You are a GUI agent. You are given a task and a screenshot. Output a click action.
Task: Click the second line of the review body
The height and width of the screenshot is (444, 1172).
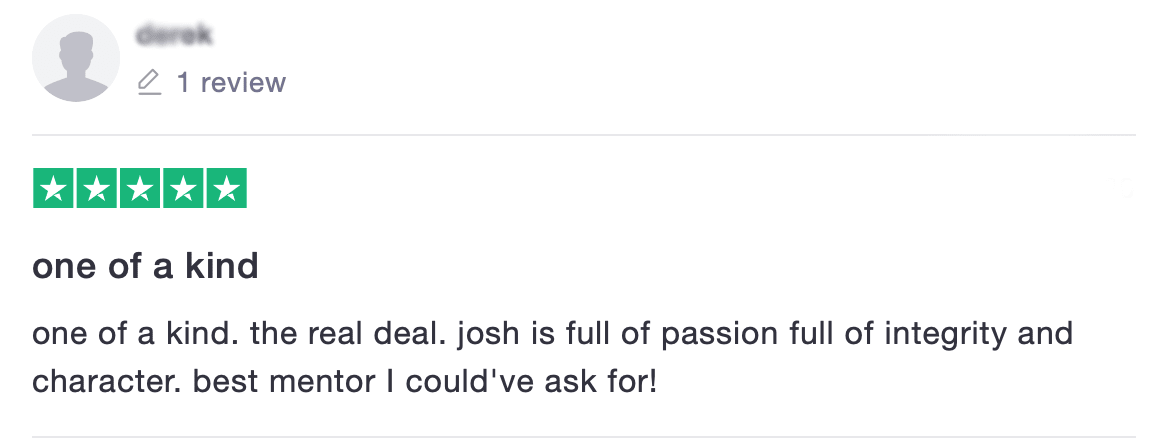click(344, 381)
